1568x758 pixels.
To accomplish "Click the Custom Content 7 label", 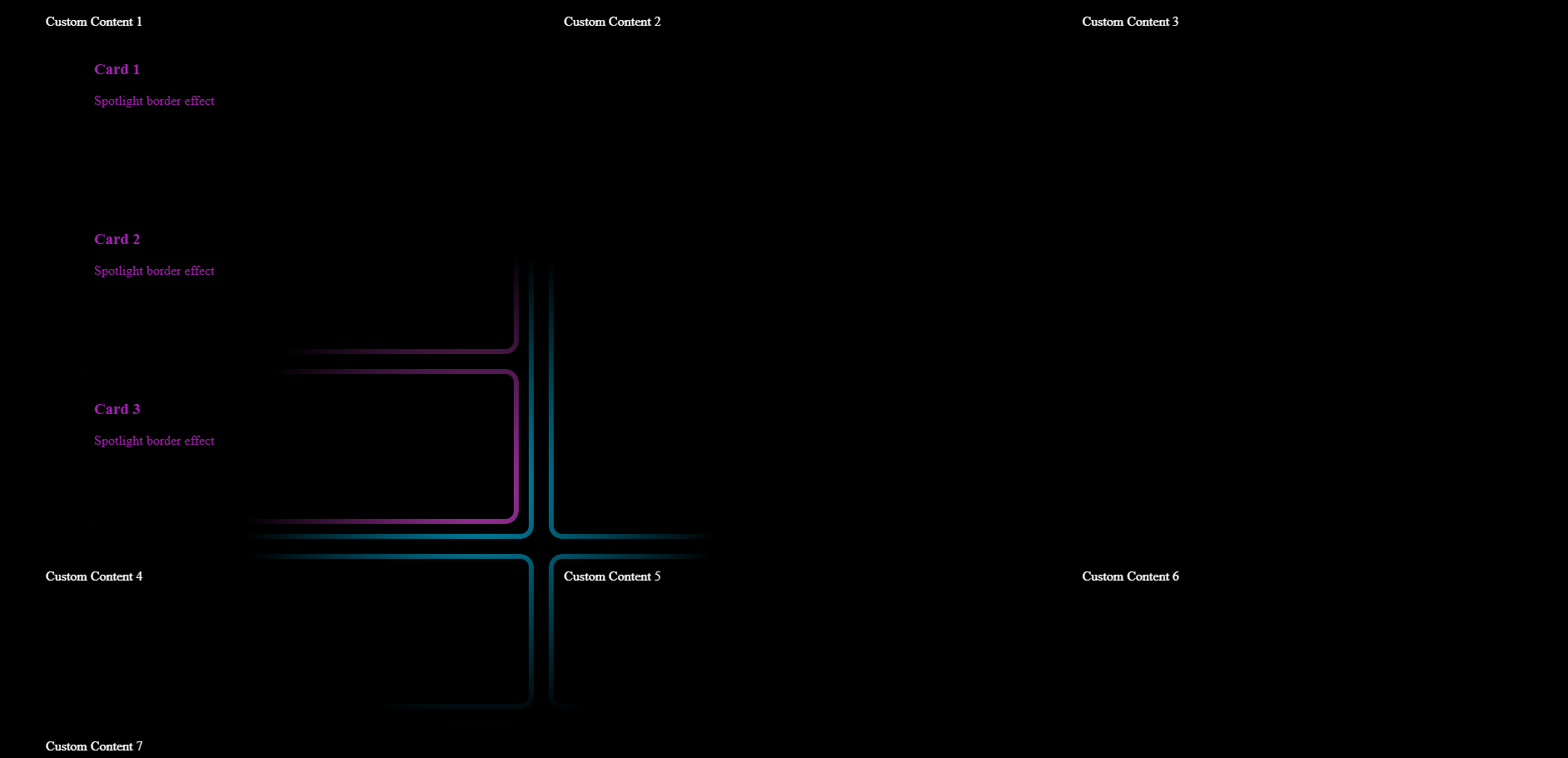I will pyautogui.click(x=94, y=746).
